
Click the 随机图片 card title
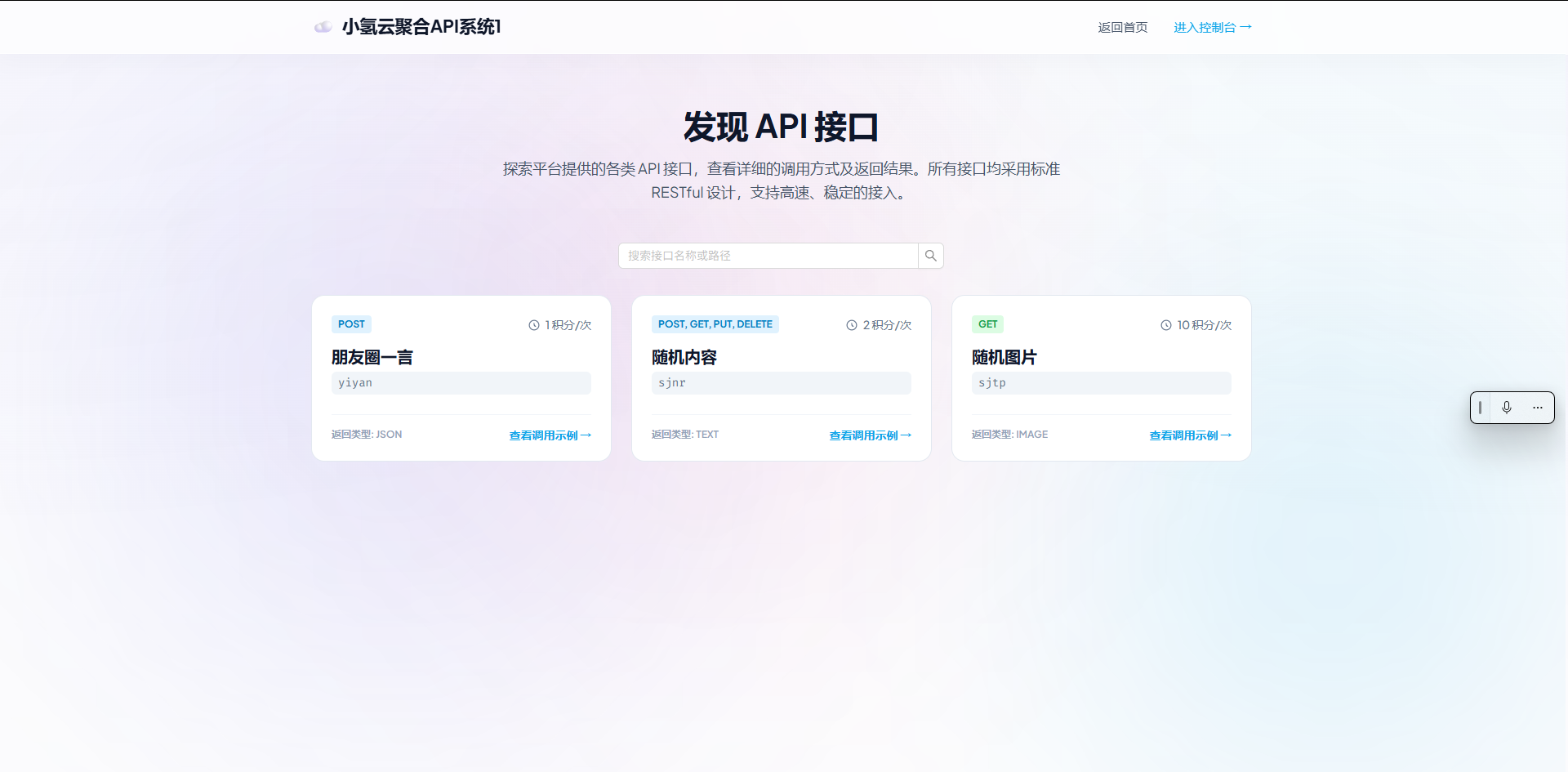coord(1004,357)
